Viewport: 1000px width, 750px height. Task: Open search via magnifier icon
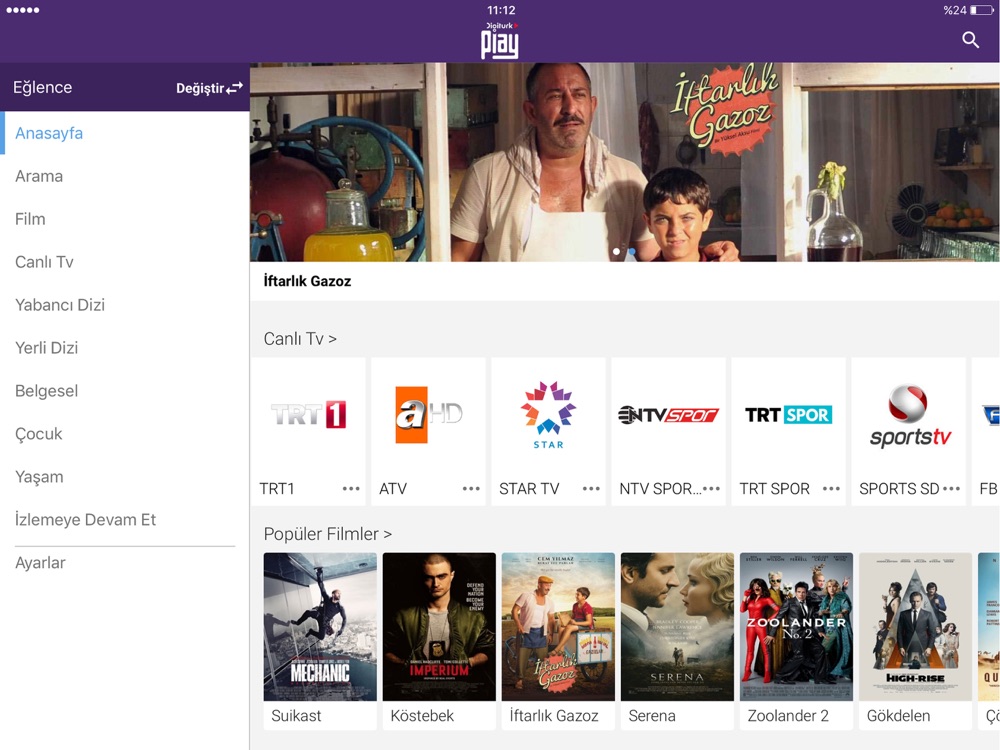970,40
